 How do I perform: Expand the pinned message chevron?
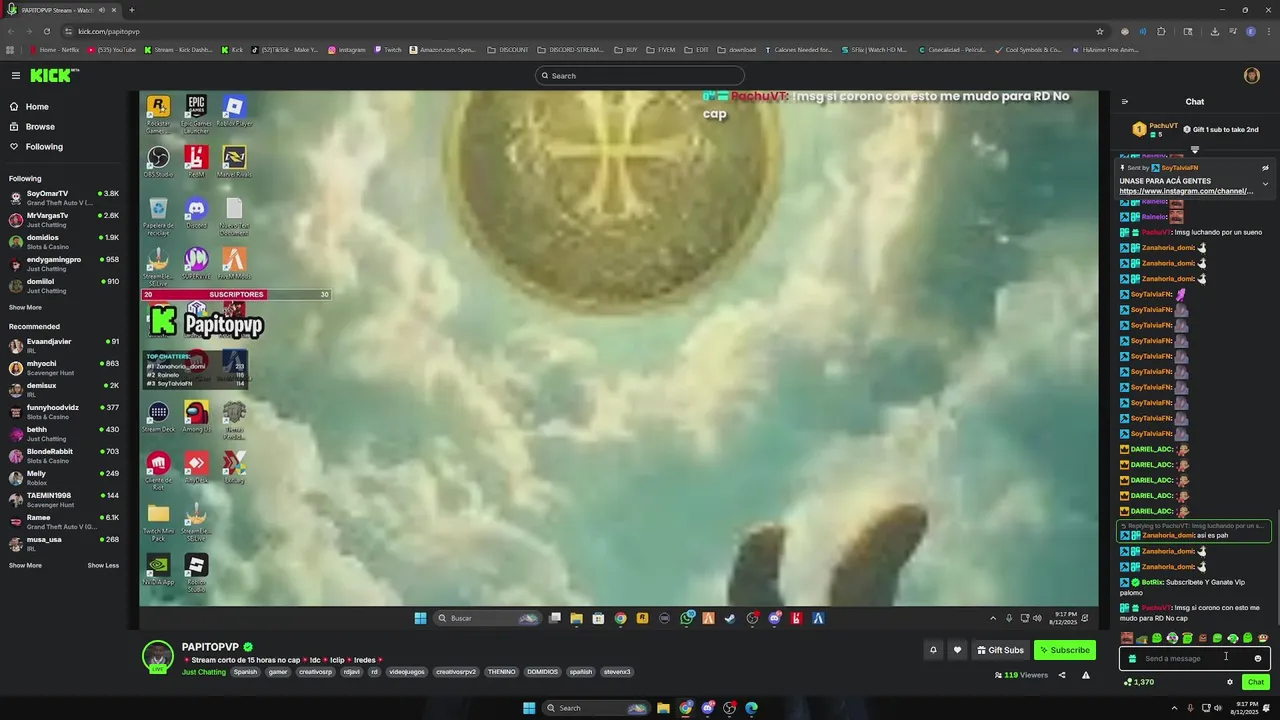coord(1265,184)
